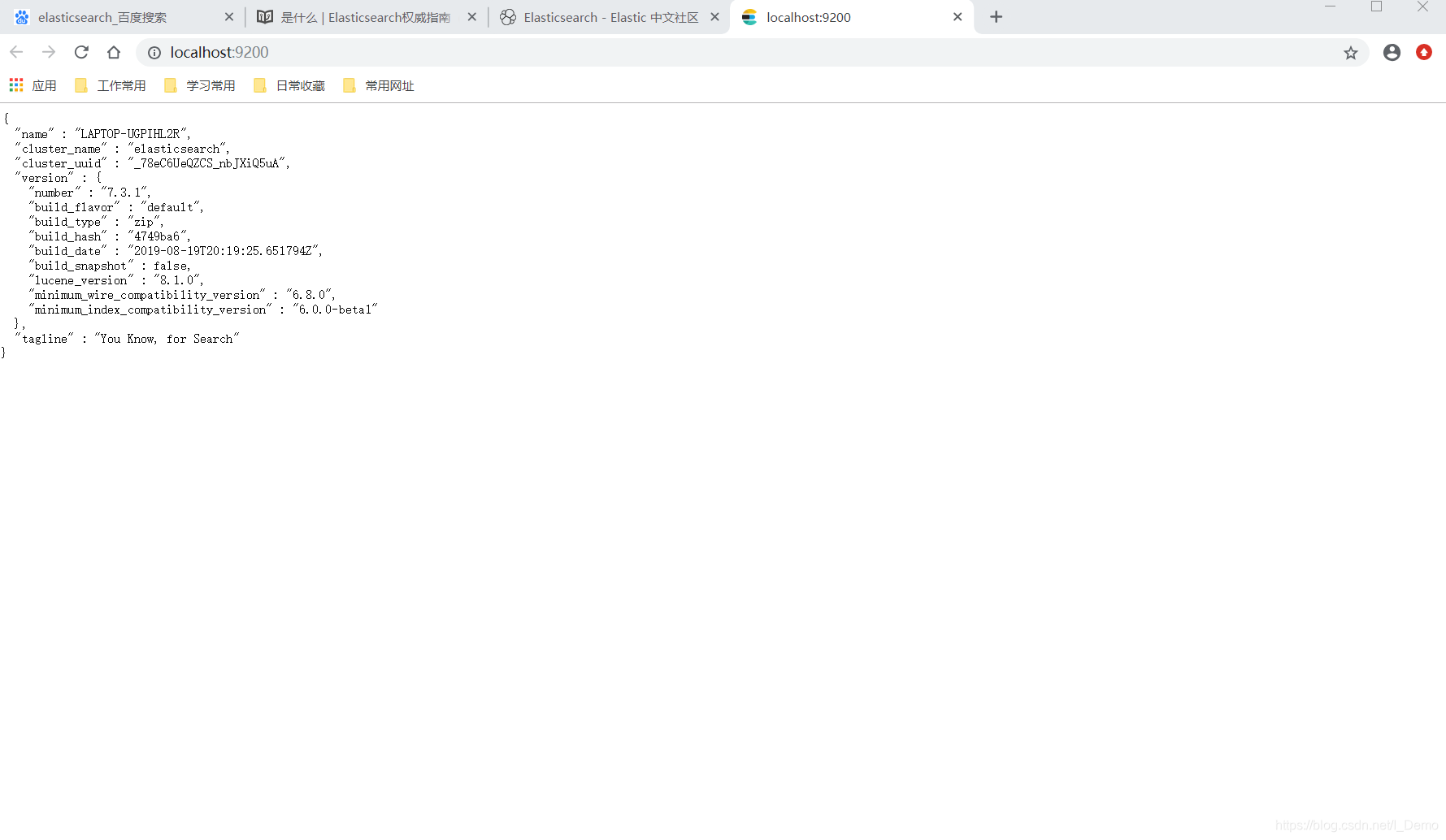Click the build_date value "2019-08-19T20:19:25.651794Z"
This screenshot has height=840, width=1446.
223,251
